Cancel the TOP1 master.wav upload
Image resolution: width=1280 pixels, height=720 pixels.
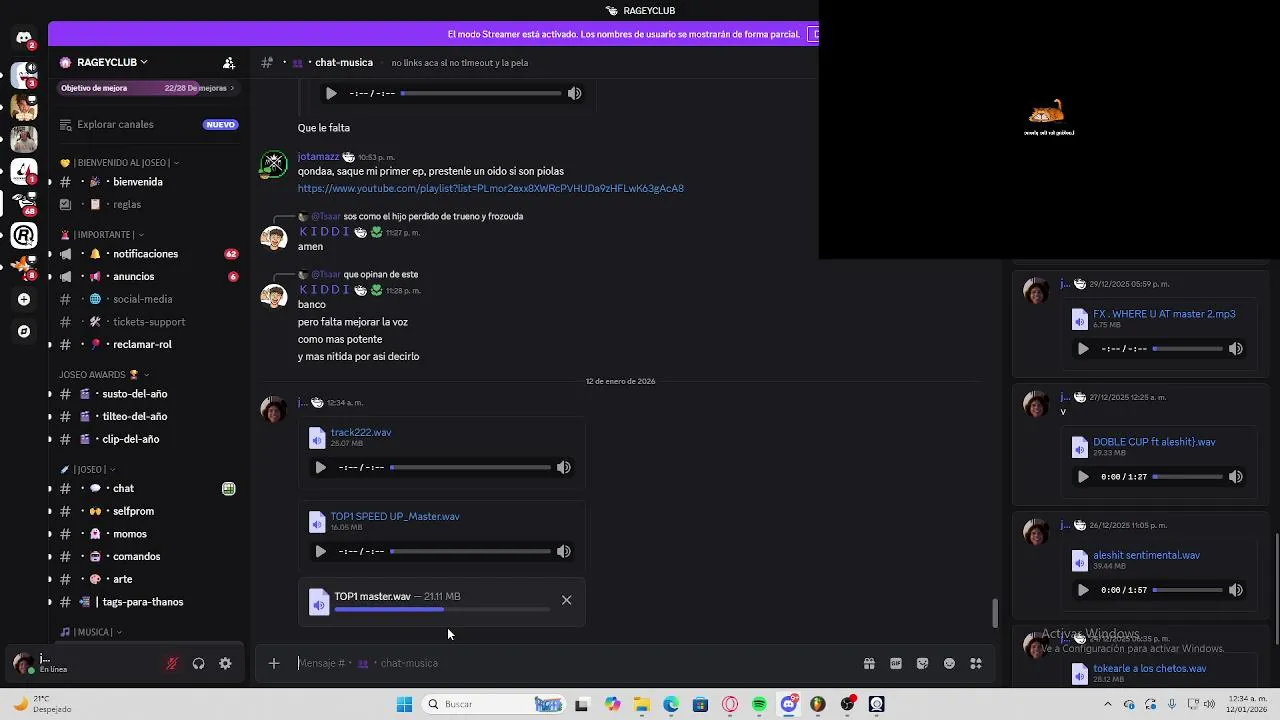pos(567,600)
